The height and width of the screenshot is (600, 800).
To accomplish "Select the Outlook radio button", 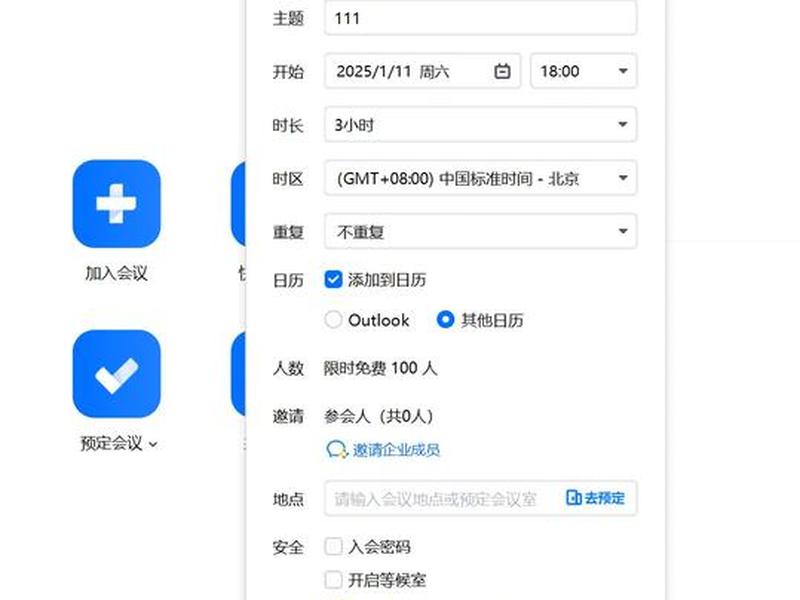I will click(333, 320).
